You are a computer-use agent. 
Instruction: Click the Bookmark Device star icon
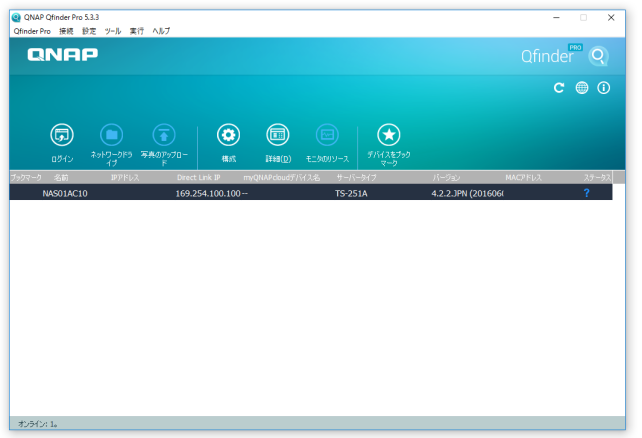point(389,135)
